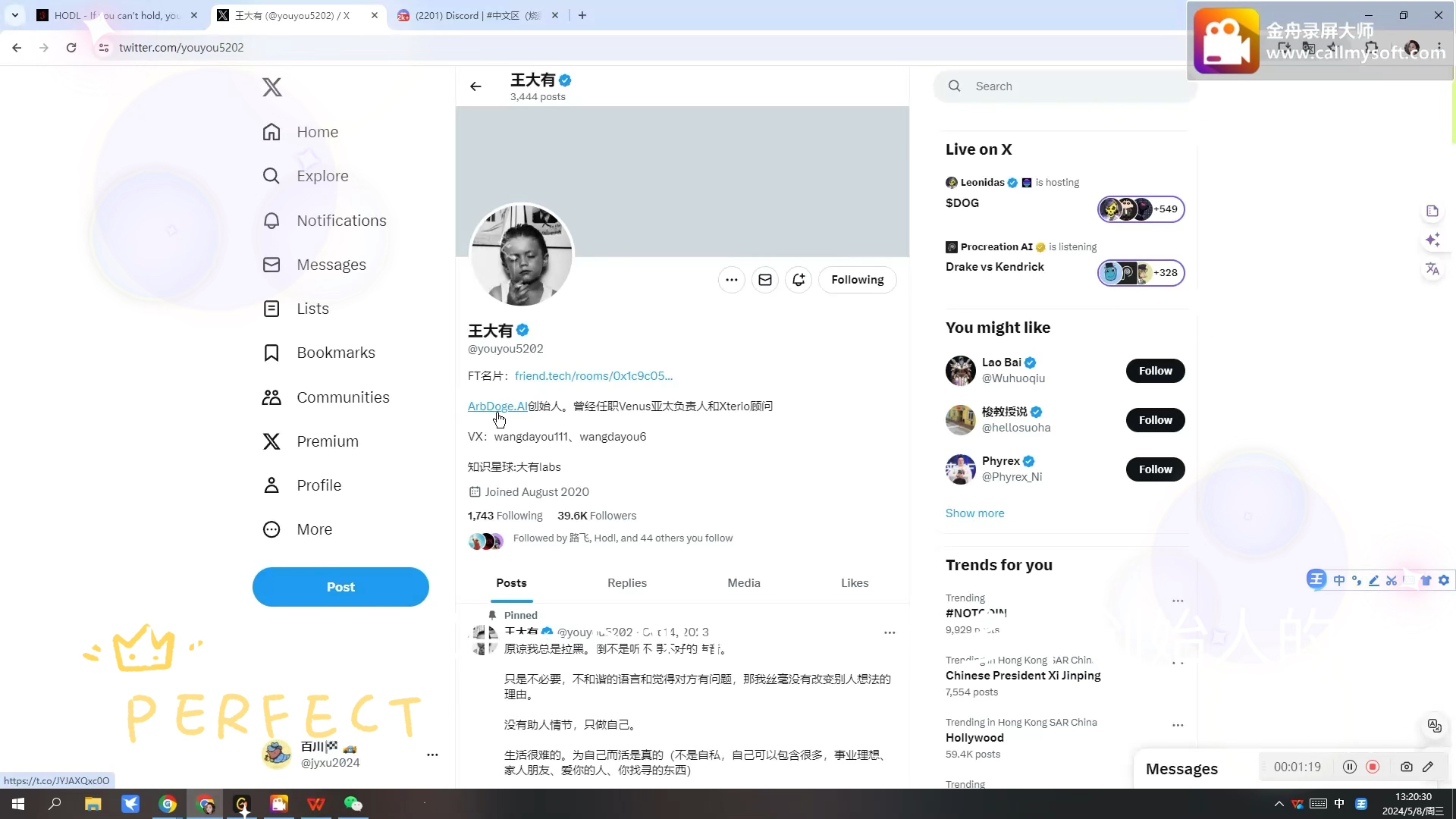Click the translate icon on right edge
1456x819 pixels.
tap(1432, 269)
